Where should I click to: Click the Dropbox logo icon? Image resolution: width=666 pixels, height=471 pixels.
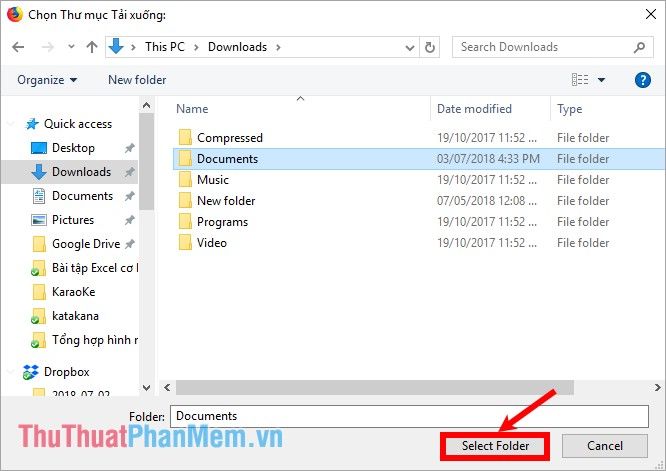tap(31, 372)
